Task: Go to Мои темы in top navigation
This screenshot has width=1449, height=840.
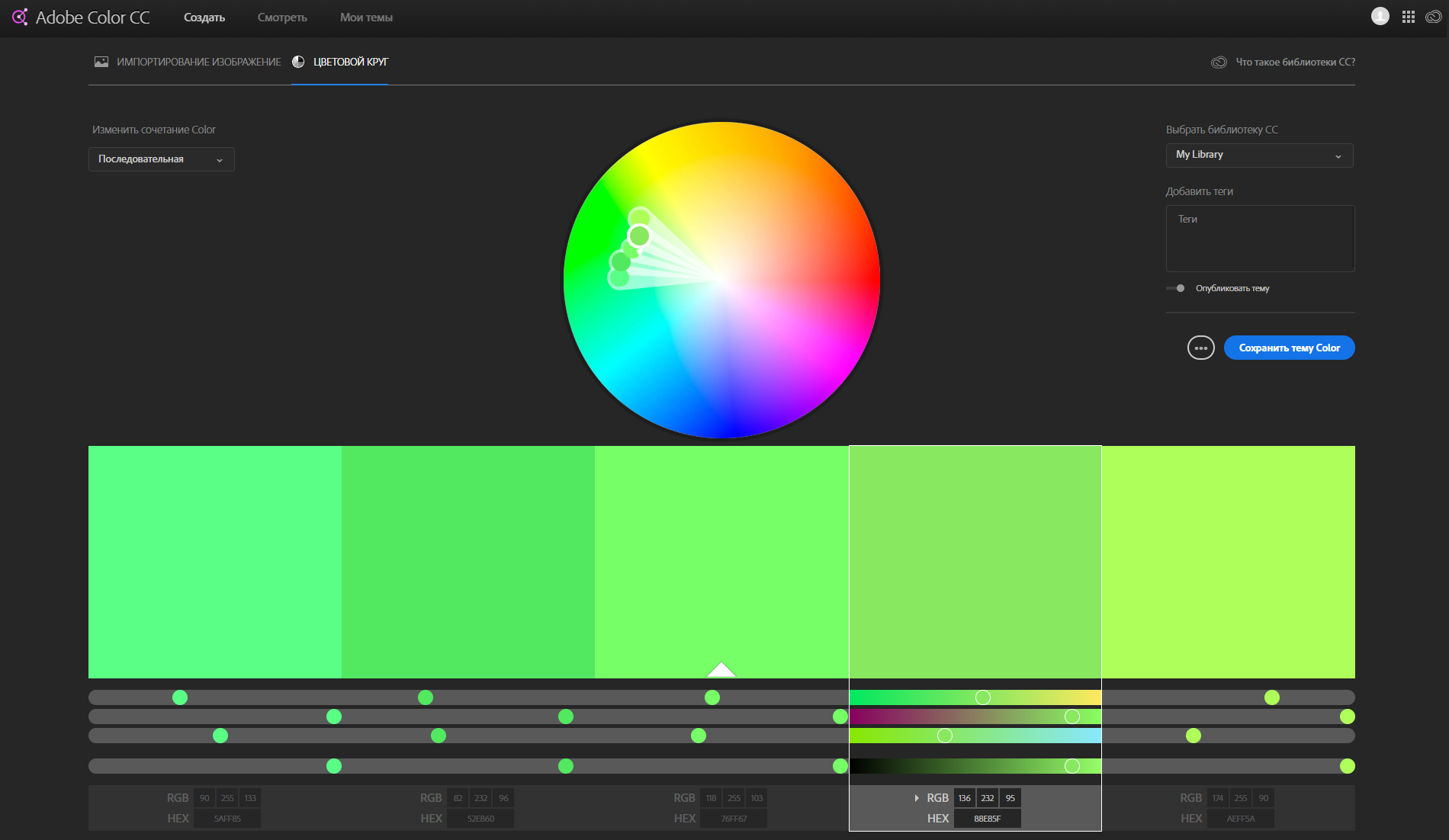Action: pos(366,18)
